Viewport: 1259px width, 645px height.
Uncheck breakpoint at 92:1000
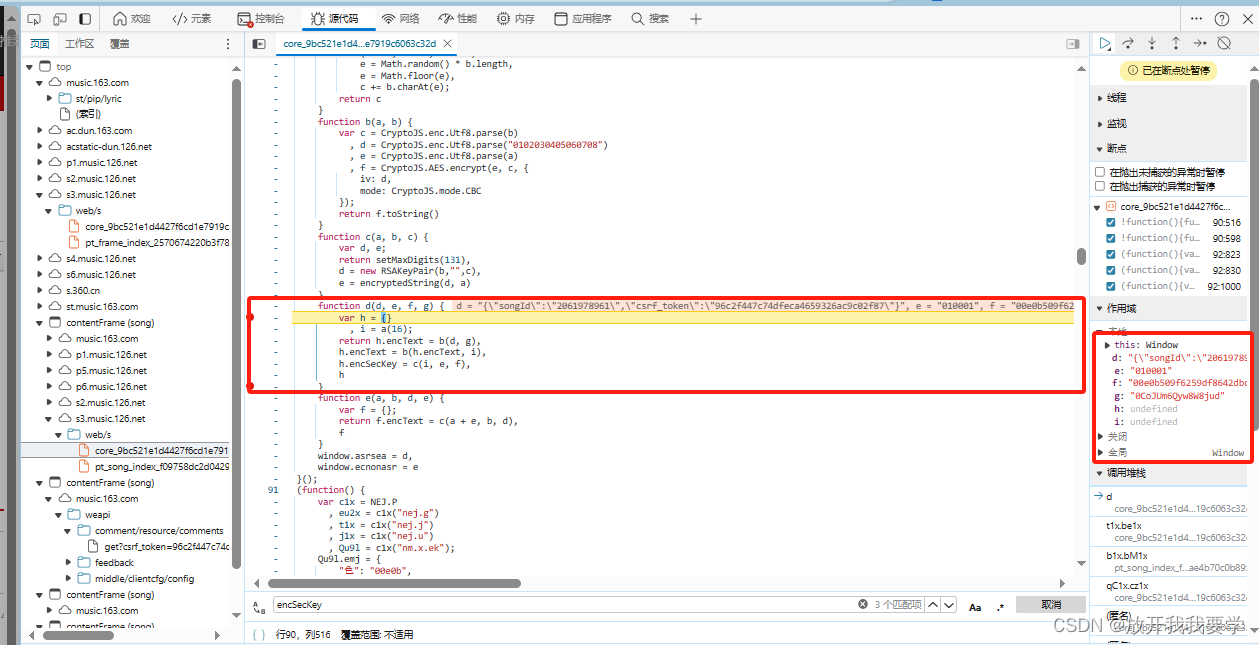pyautogui.click(x=1112, y=286)
